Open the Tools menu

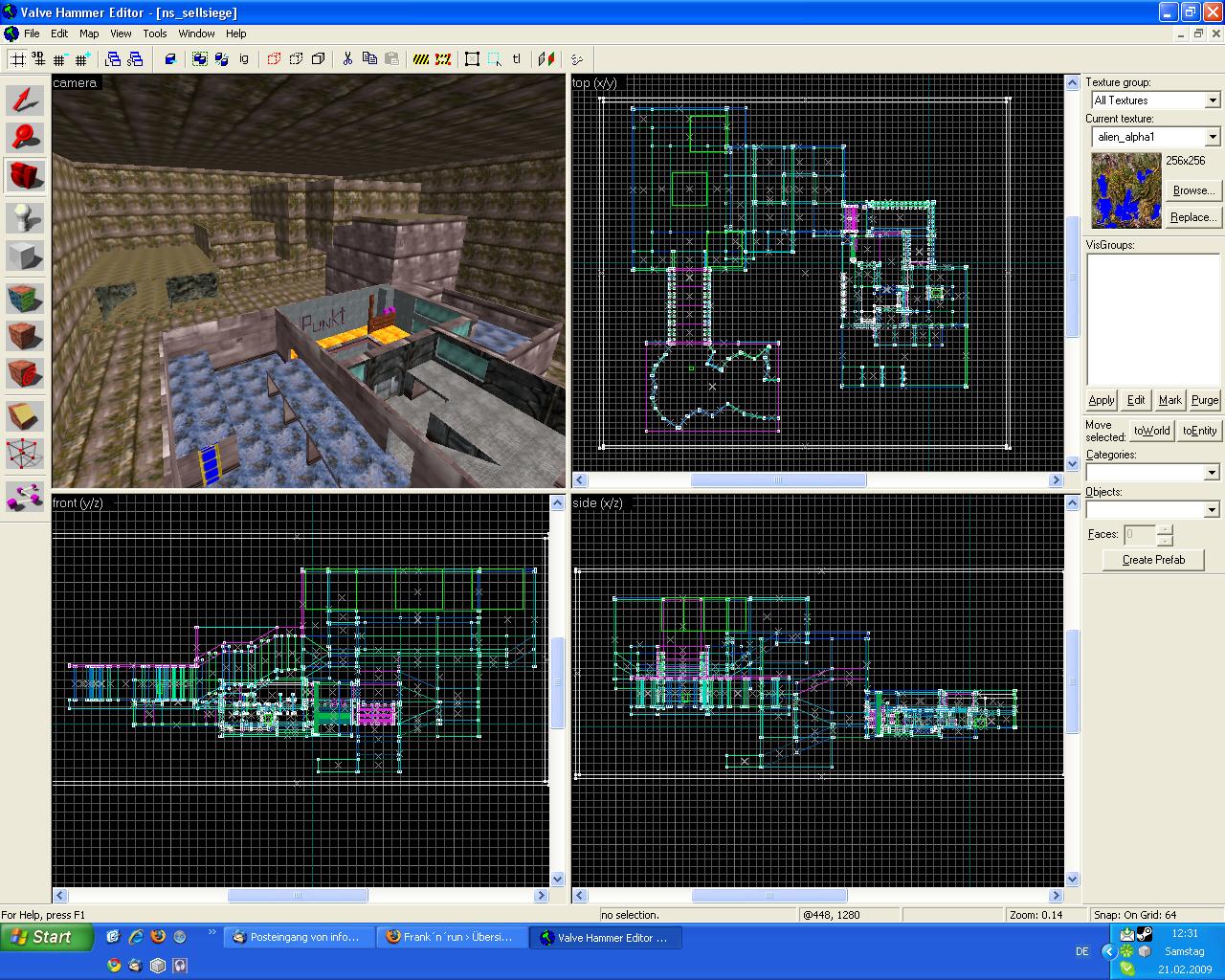tap(155, 33)
